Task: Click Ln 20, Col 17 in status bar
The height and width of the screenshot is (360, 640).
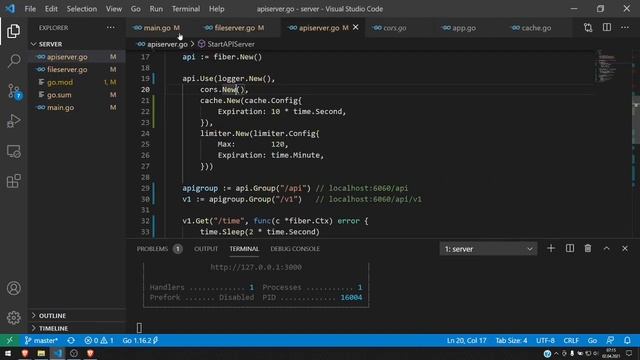Action: (466, 340)
